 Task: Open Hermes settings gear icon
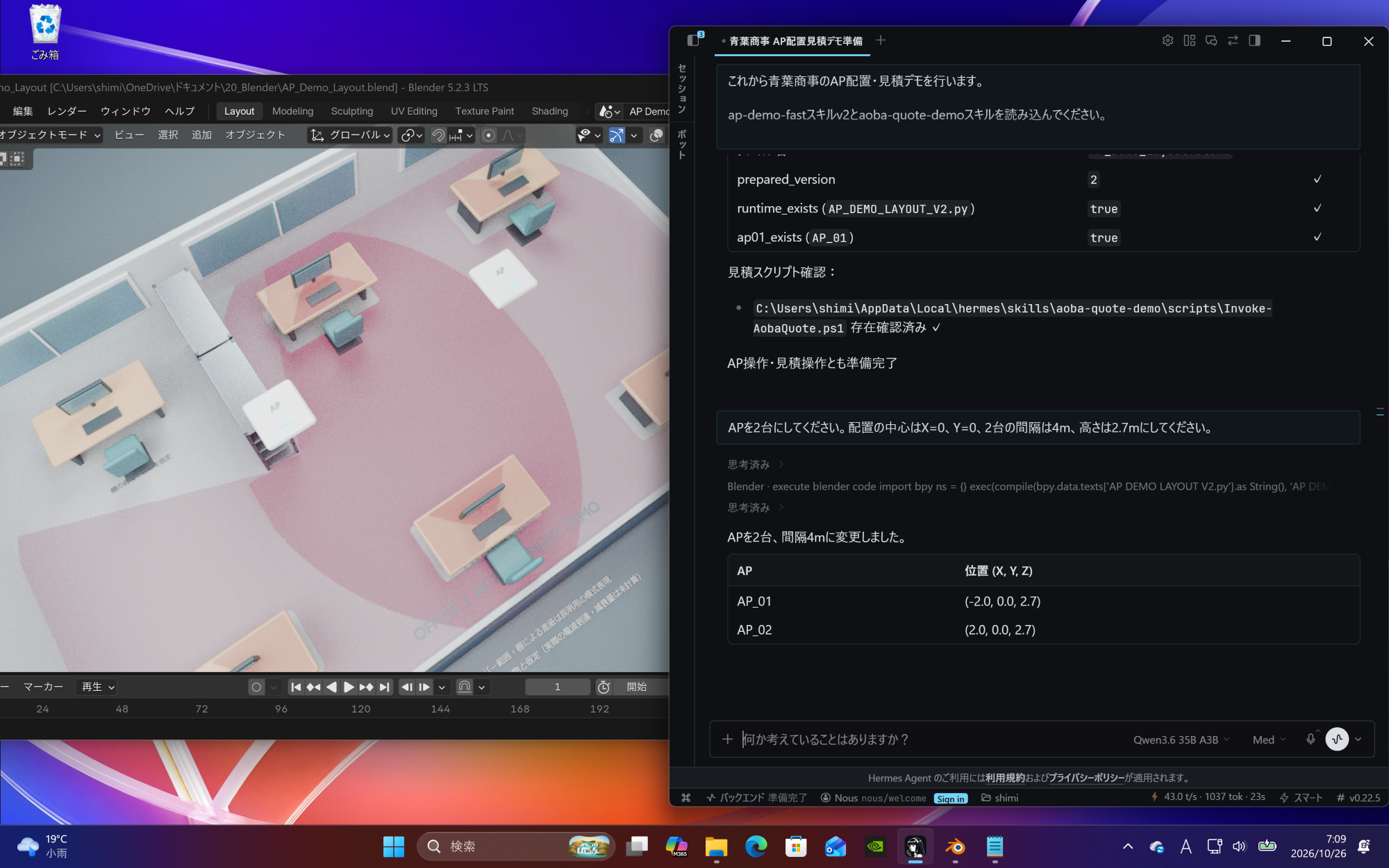coord(1167,41)
